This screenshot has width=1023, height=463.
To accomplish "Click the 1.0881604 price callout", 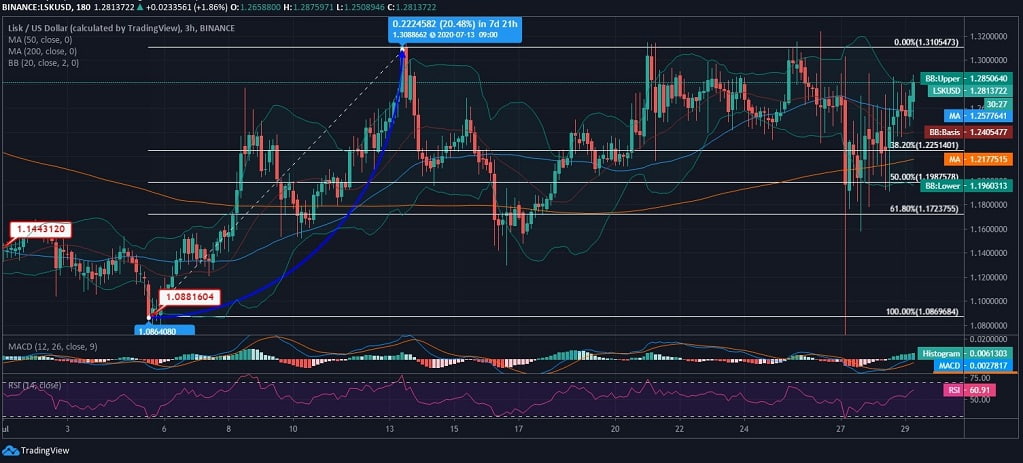I will [x=191, y=297].
